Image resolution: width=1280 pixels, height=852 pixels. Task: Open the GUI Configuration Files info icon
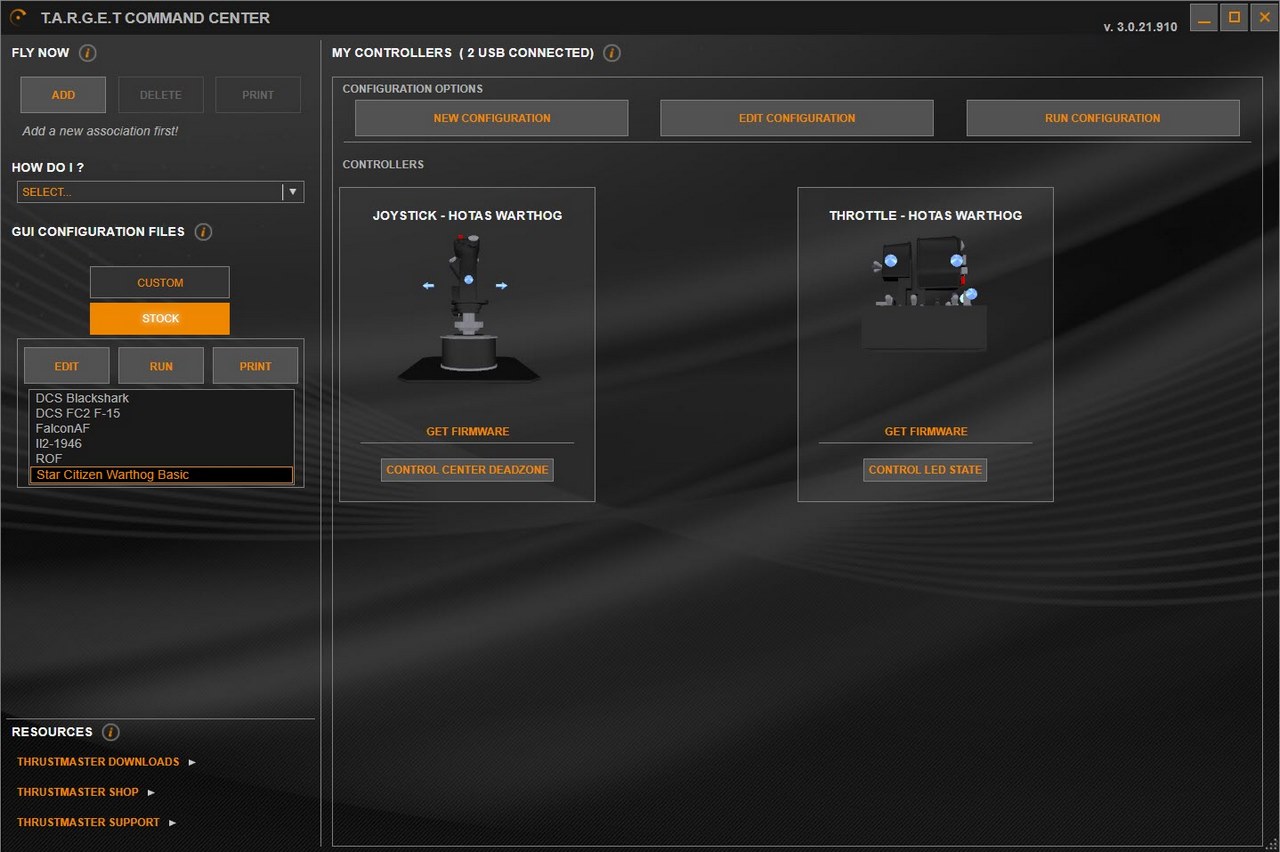pos(203,232)
